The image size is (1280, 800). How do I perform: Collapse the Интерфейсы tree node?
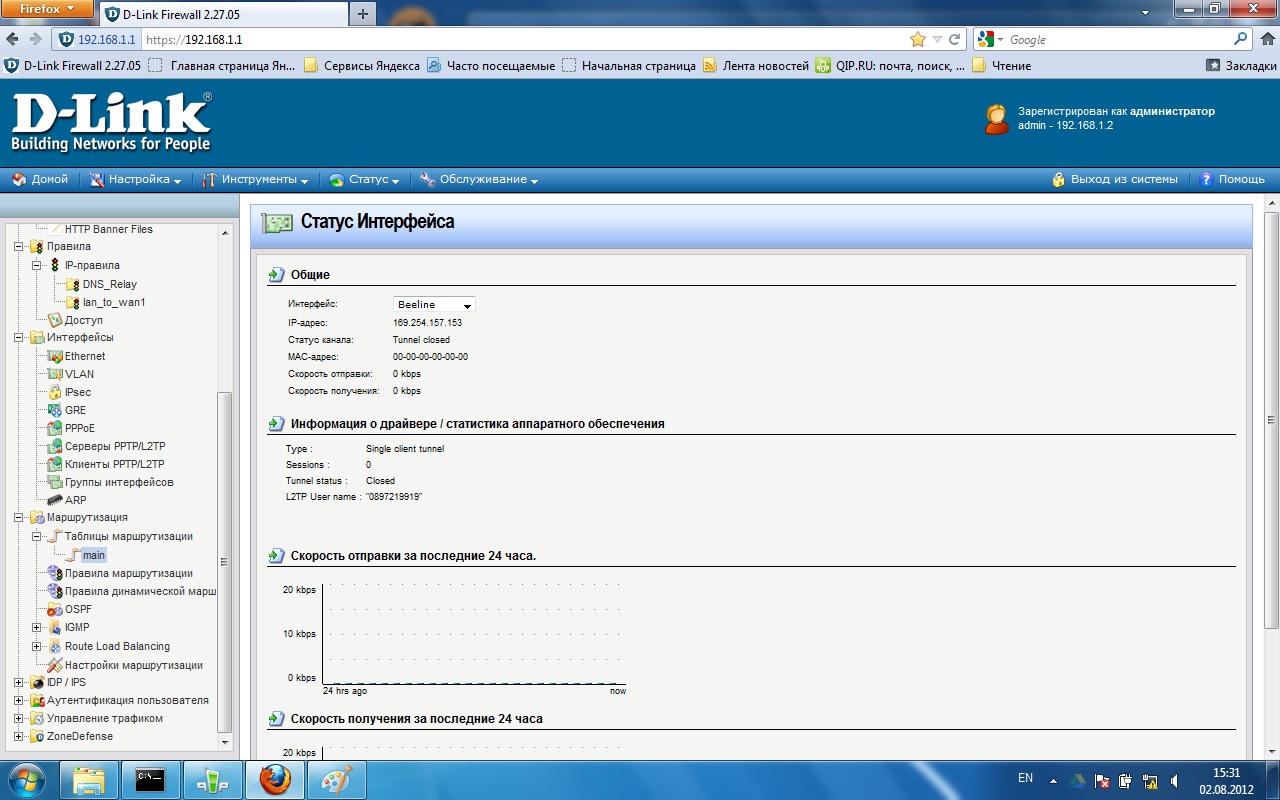point(18,338)
